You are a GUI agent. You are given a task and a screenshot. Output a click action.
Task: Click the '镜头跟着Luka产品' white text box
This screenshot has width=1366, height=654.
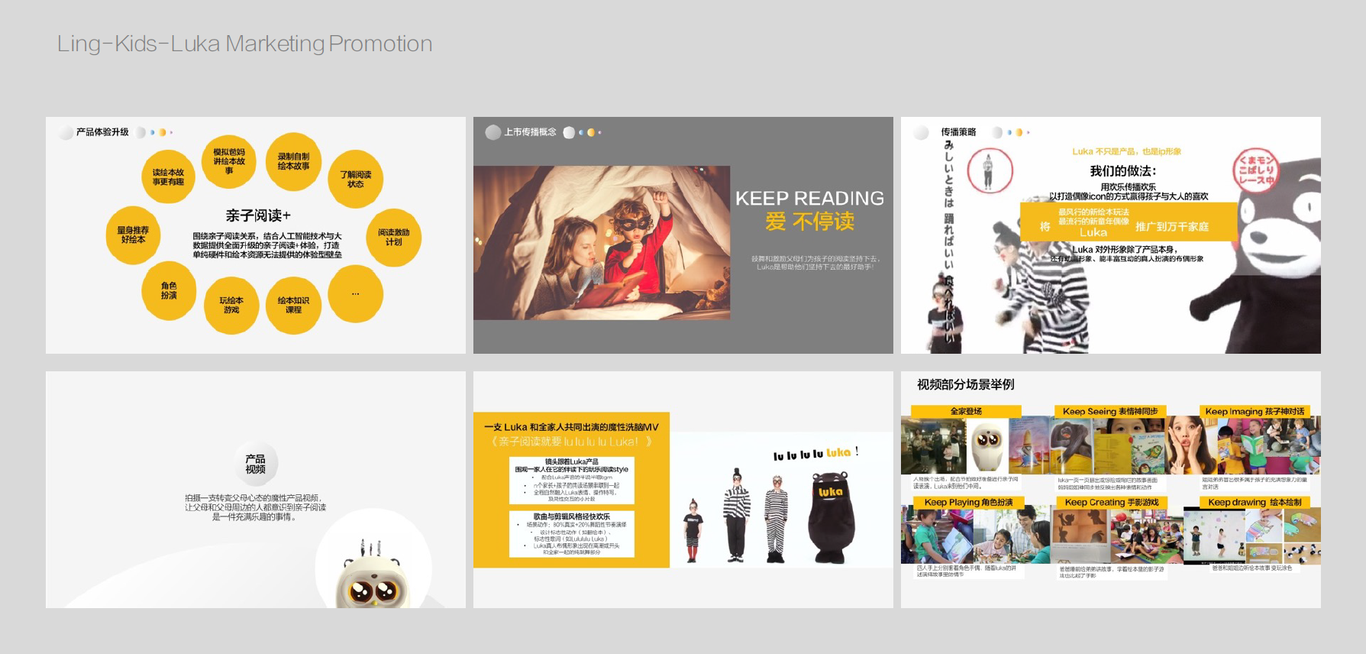(571, 481)
